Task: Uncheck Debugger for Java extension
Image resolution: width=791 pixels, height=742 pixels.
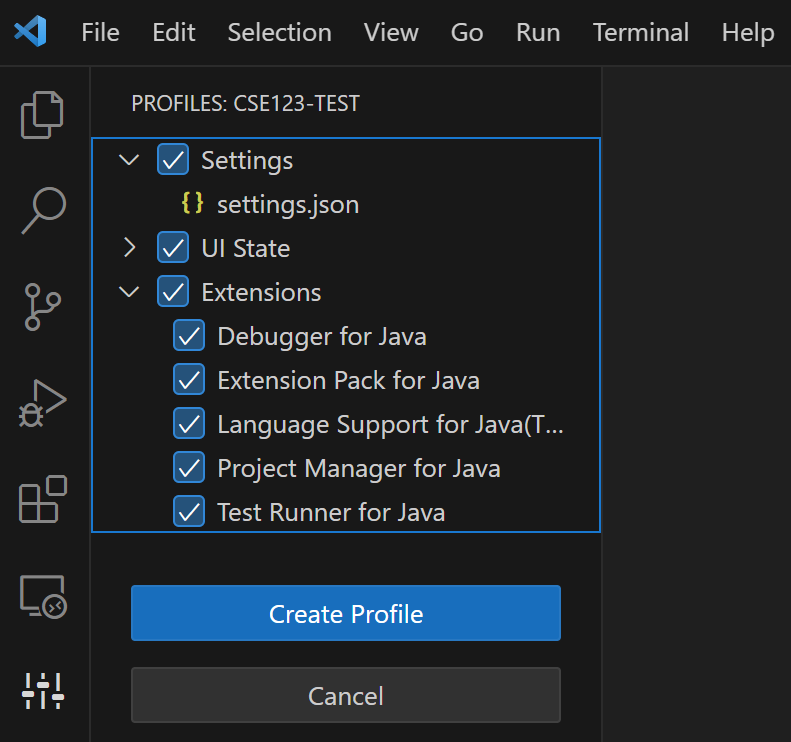Action: [189, 336]
